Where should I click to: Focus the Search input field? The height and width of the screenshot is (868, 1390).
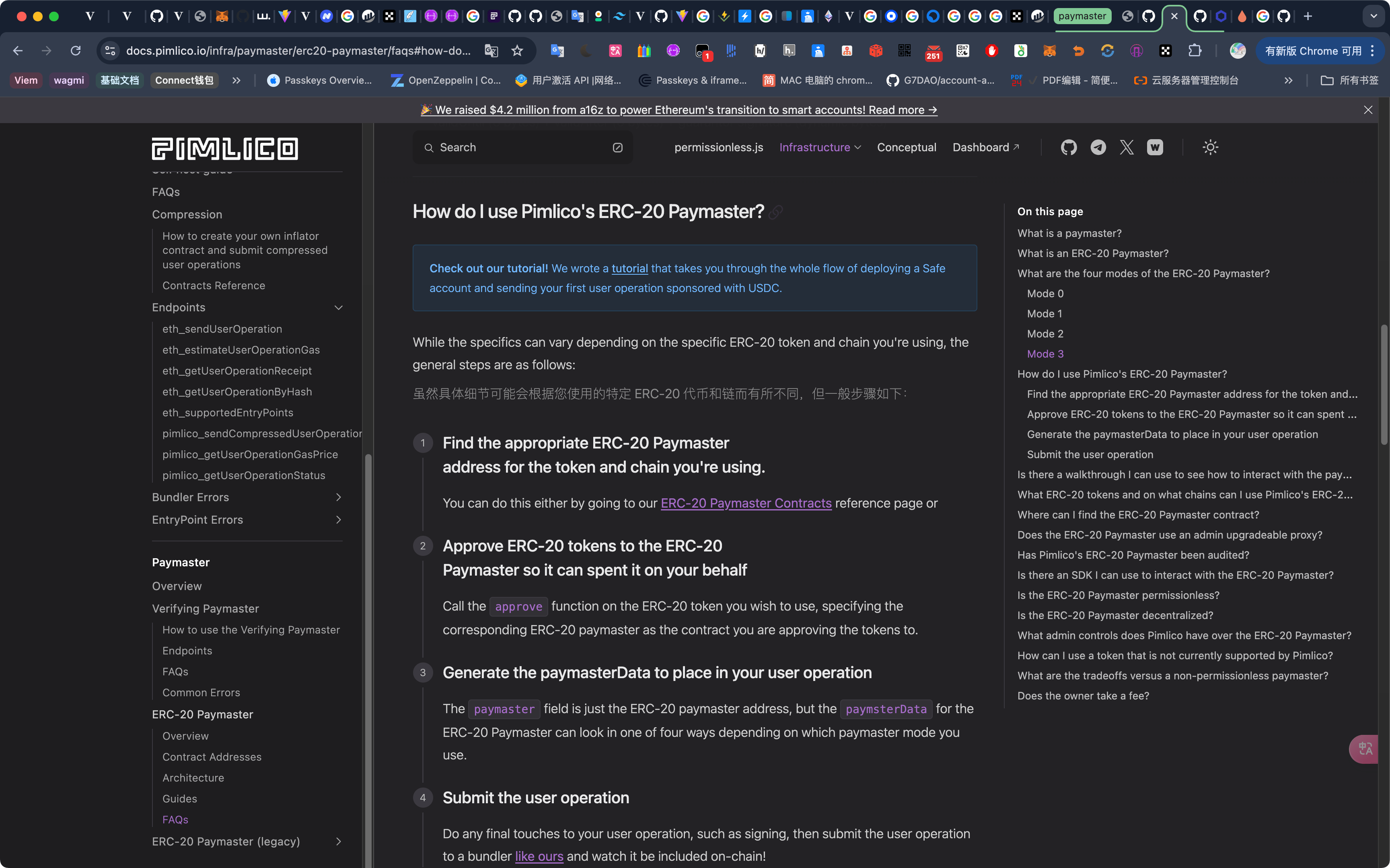[x=522, y=148]
